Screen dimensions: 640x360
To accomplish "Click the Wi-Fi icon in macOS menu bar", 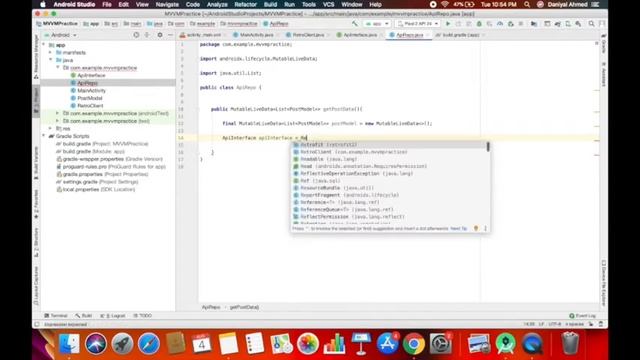I will tap(445, 4).
